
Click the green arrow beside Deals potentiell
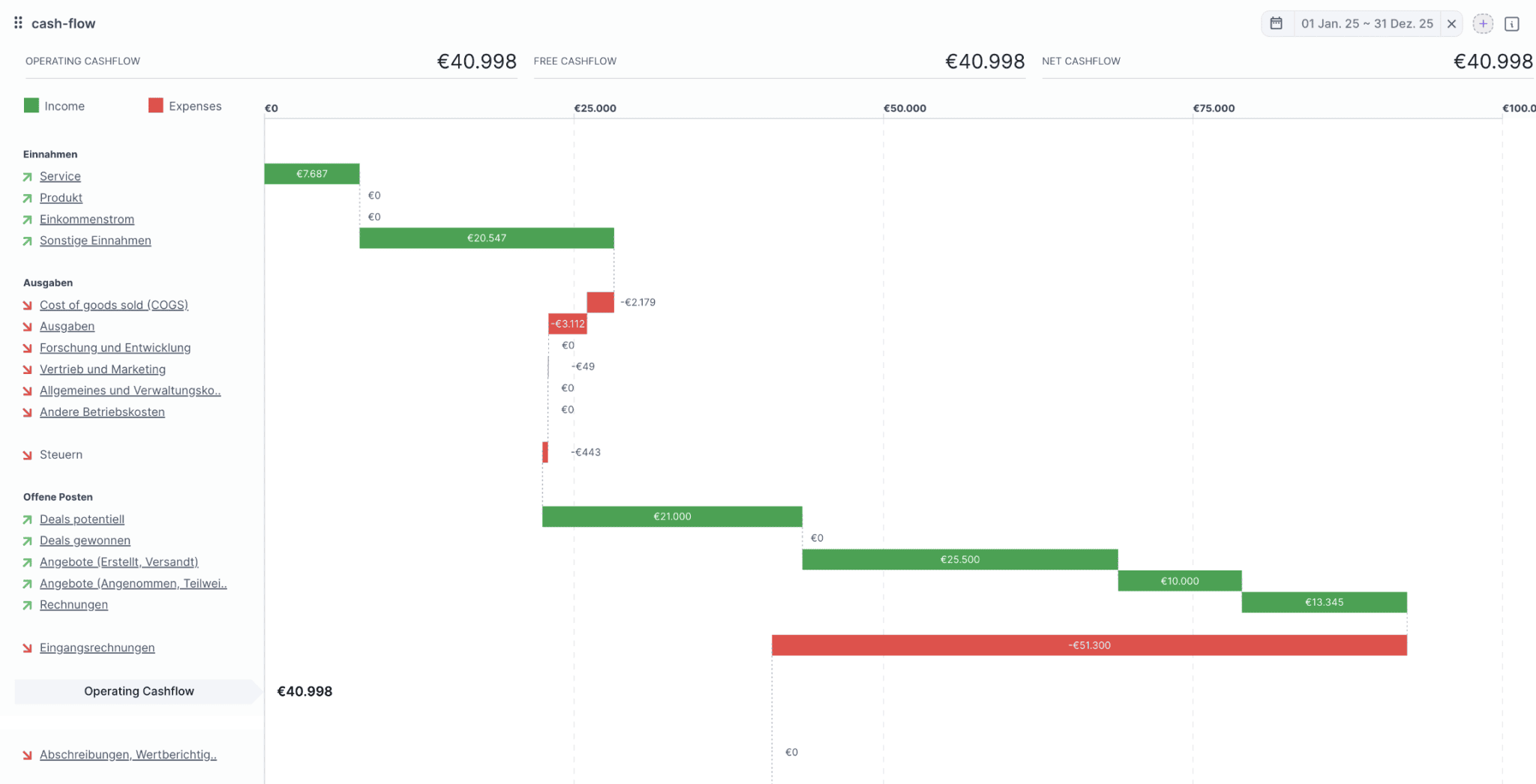click(x=28, y=519)
